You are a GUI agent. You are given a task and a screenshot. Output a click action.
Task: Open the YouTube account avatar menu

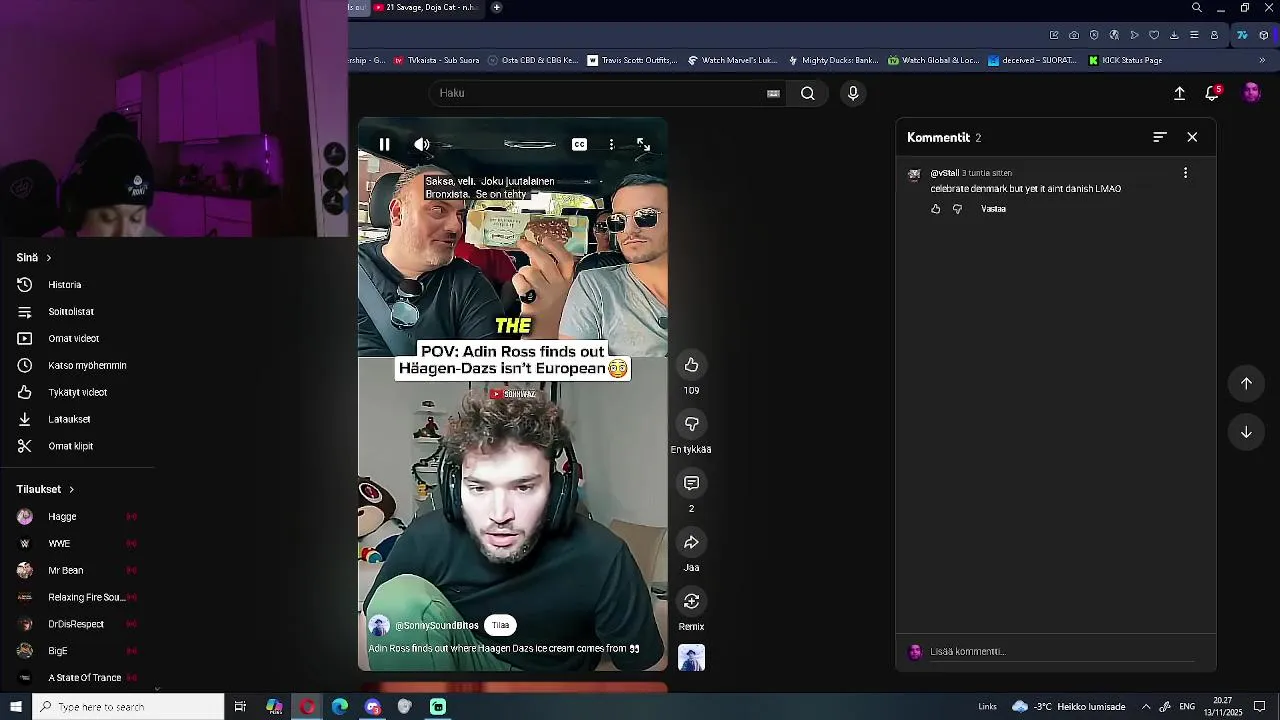[x=1251, y=93]
